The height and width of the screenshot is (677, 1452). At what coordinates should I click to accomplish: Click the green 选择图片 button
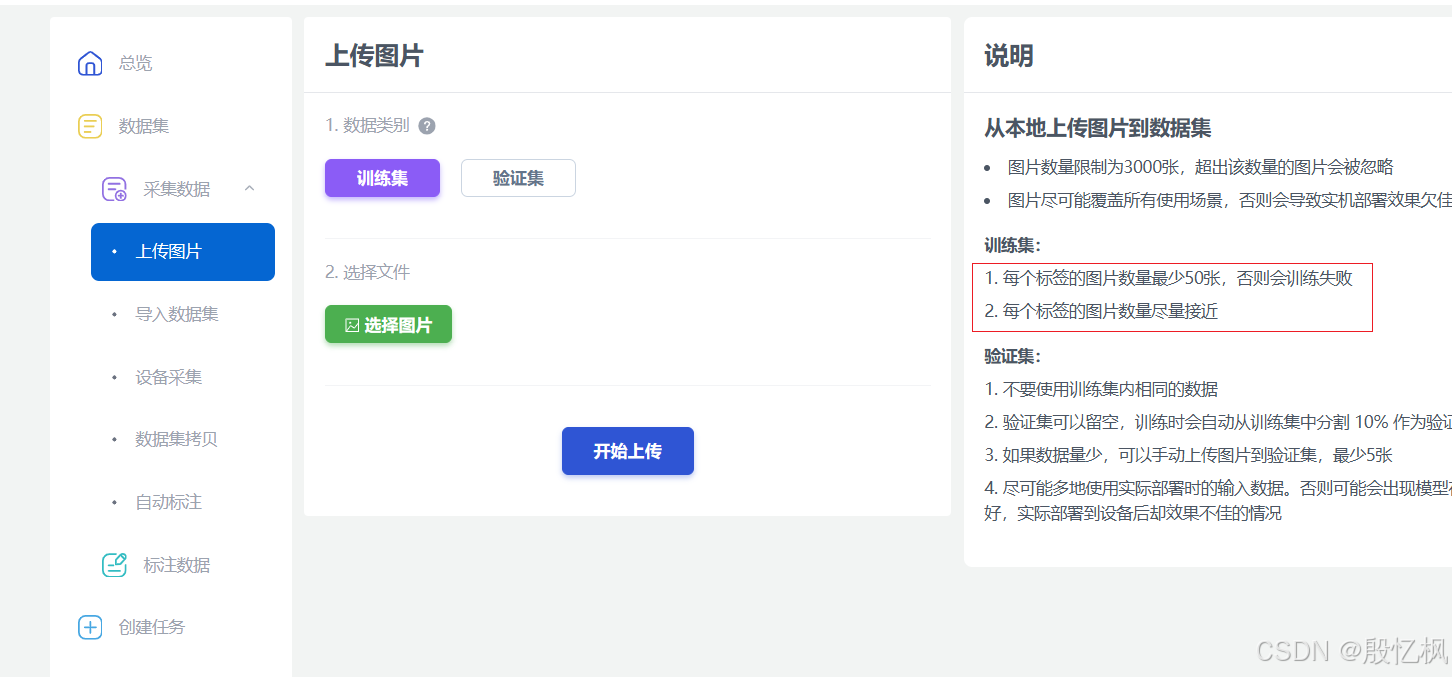click(388, 324)
